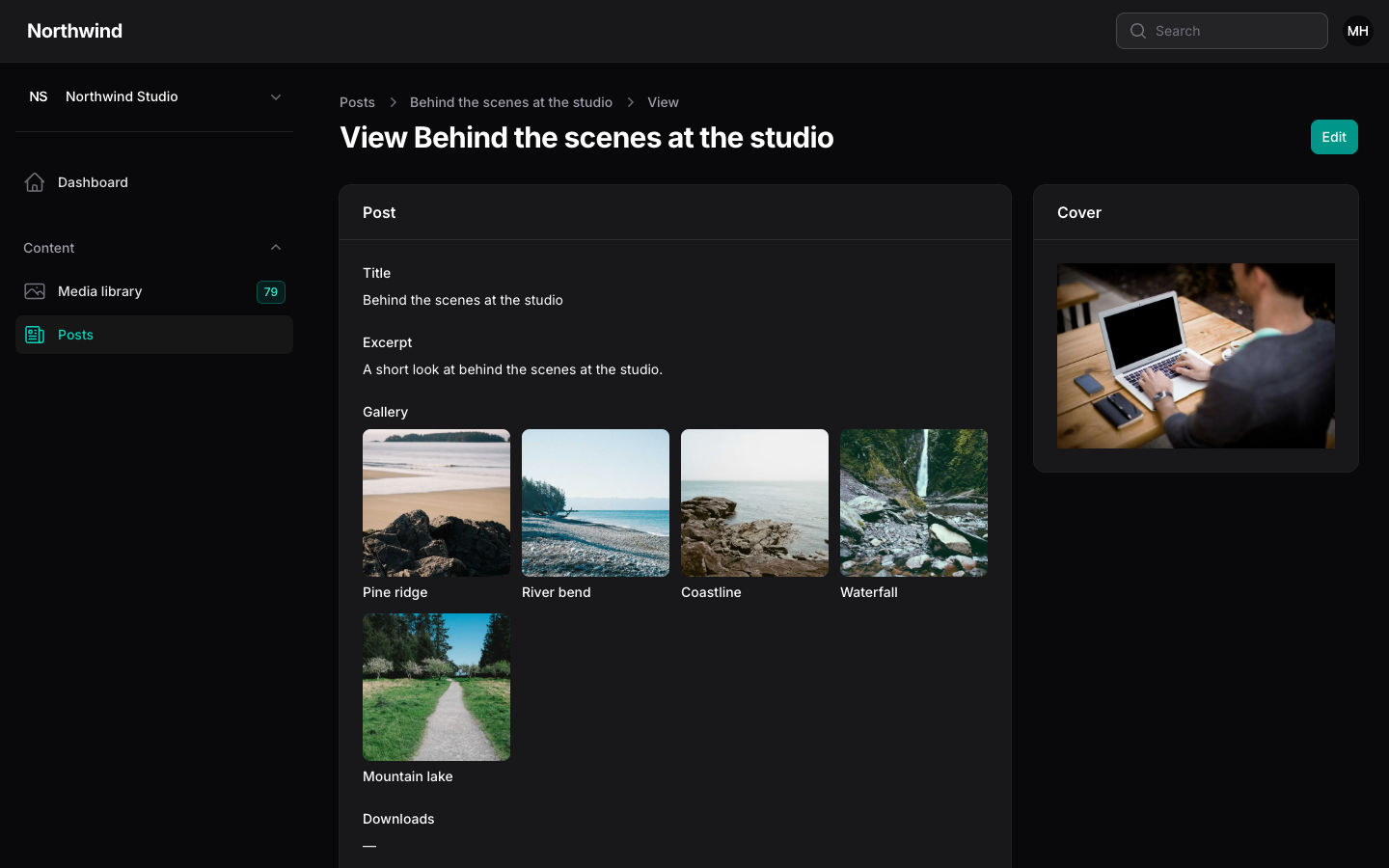
Task: Click the Posts newspaper icon
Action: (x=35, y=335)
